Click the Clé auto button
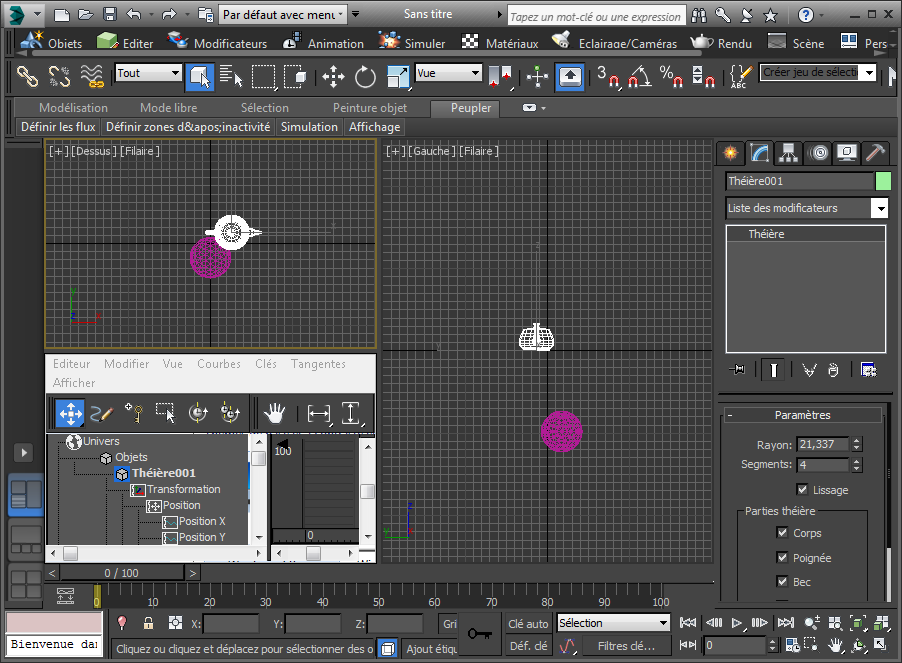Image resolution: width=902 pixels, height=663 pixels. [528, 624]
